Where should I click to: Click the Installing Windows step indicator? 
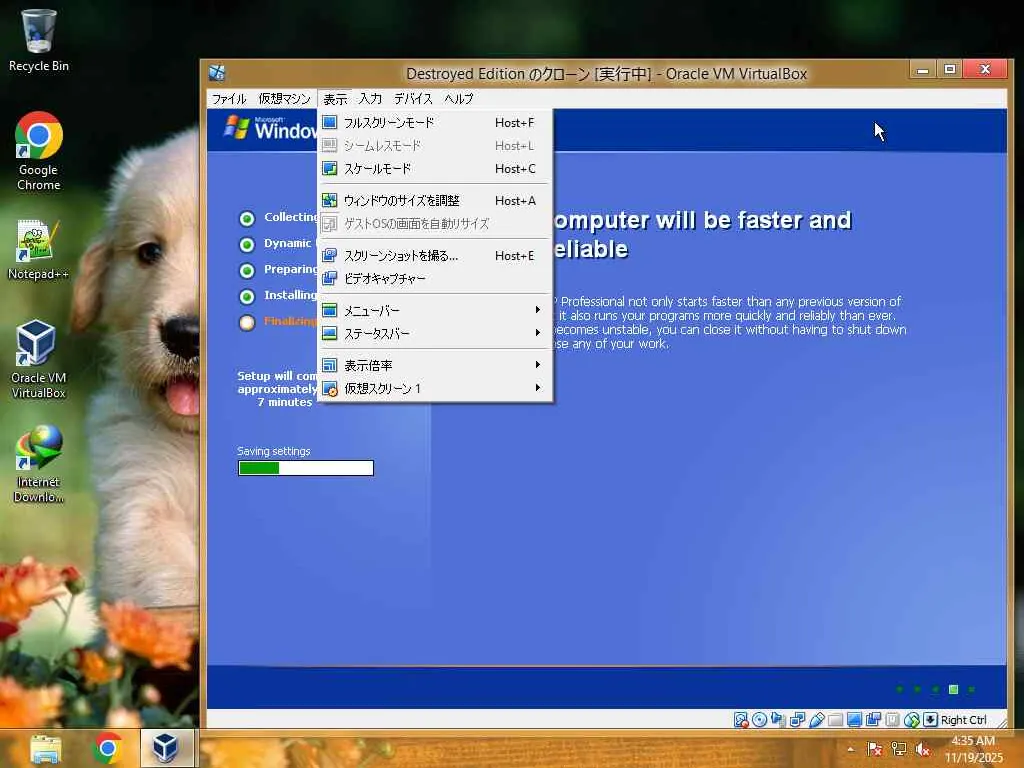pos(247,296)
